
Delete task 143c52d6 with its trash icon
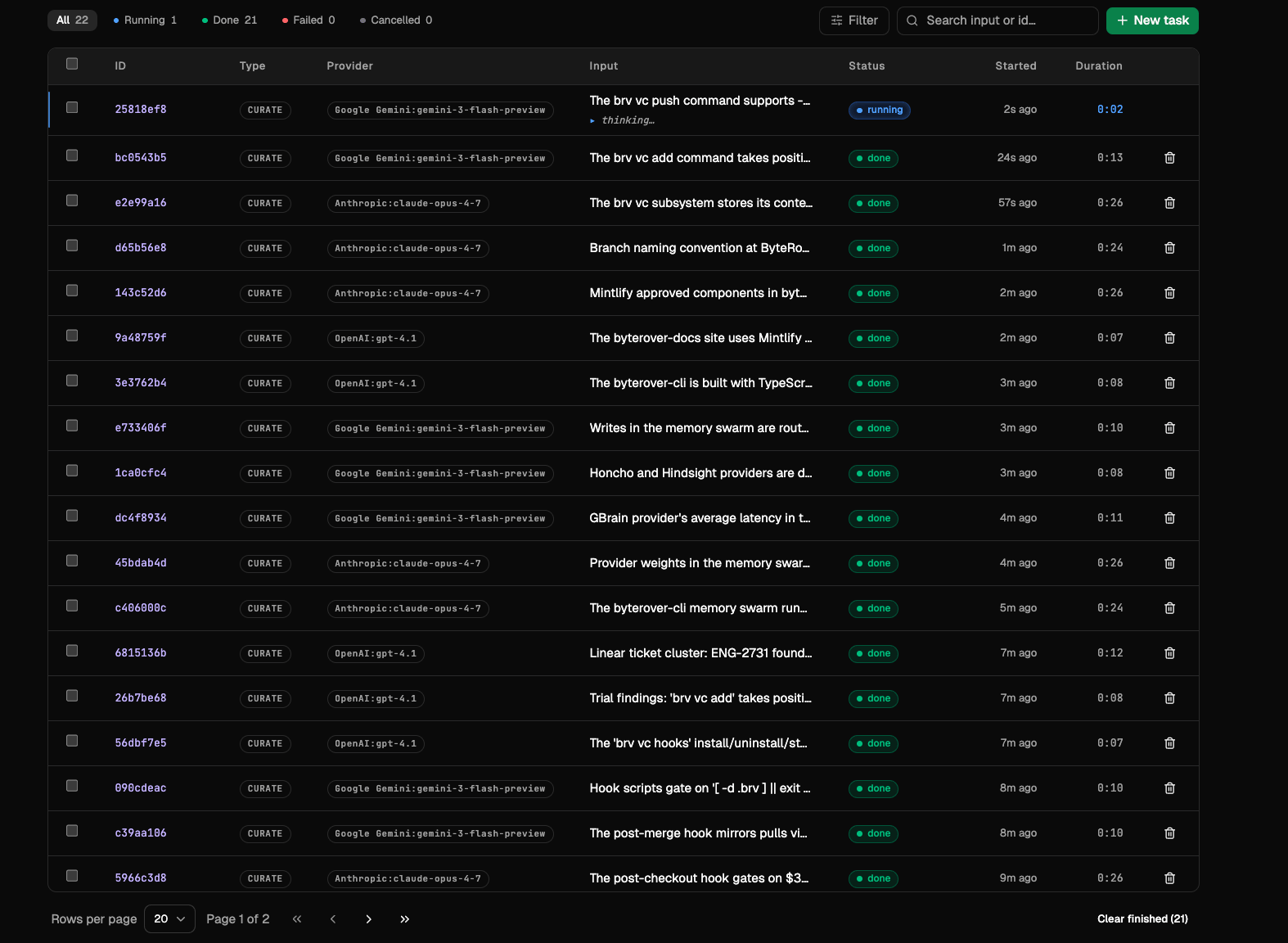[x=1169, y=293]
